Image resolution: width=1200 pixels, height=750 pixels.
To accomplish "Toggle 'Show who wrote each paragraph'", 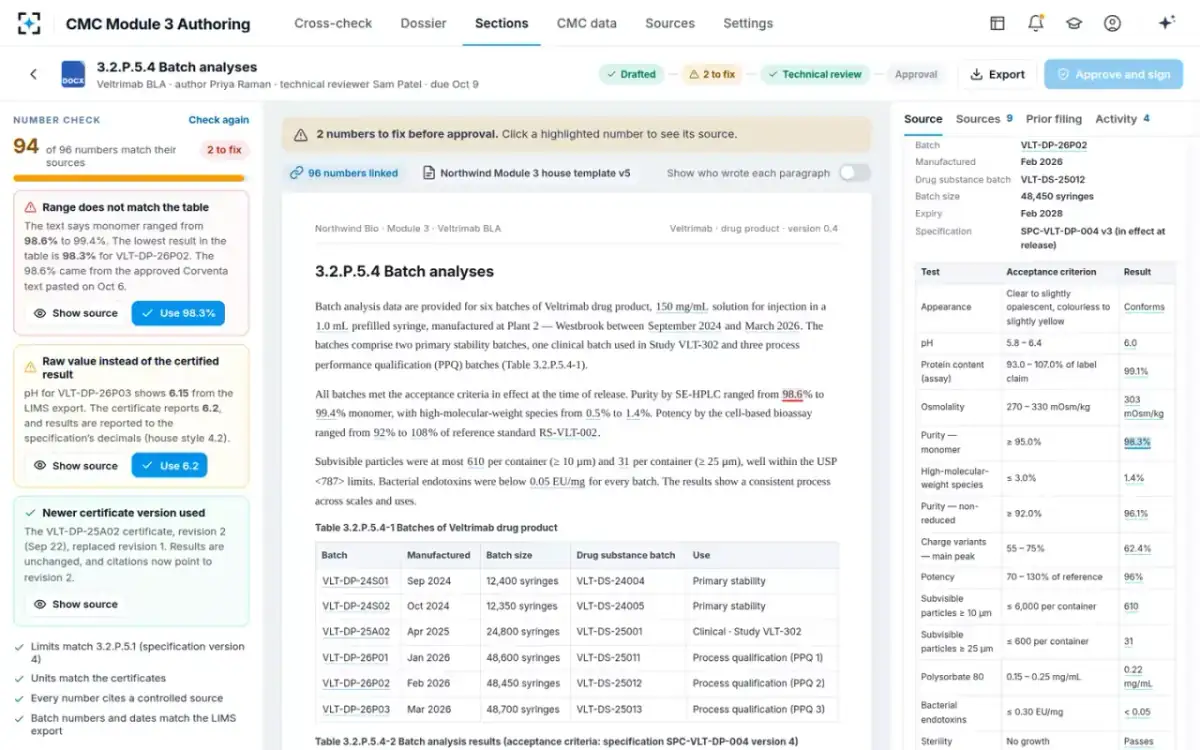I will click(x=854, y=173).
